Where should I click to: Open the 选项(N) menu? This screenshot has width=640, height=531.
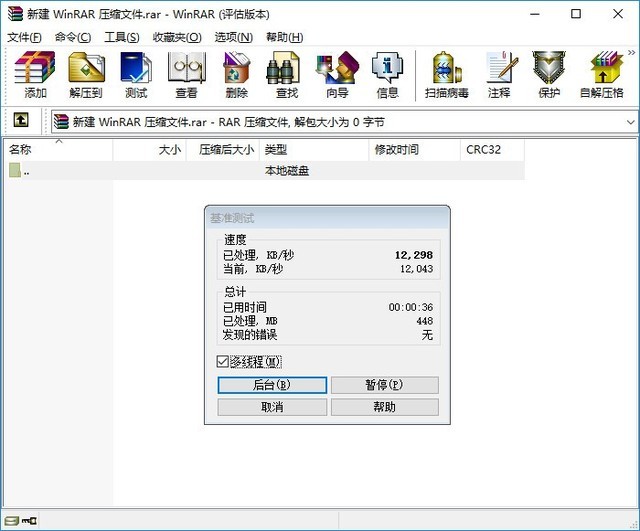click(233, 37)
